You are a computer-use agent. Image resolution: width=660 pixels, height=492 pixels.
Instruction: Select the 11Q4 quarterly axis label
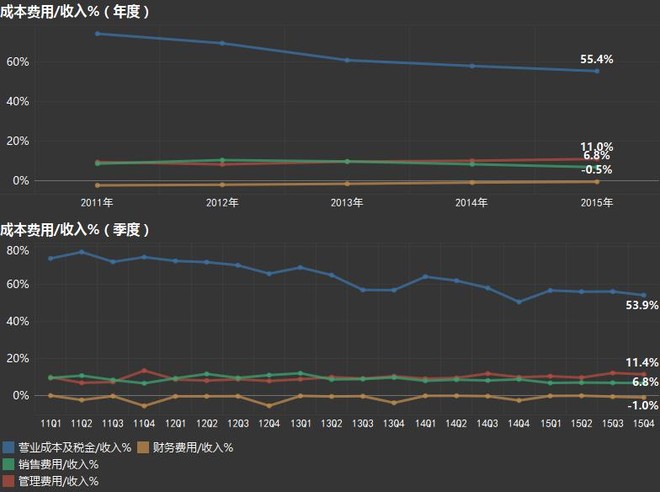pyautogui.click(x=144, y=423)
